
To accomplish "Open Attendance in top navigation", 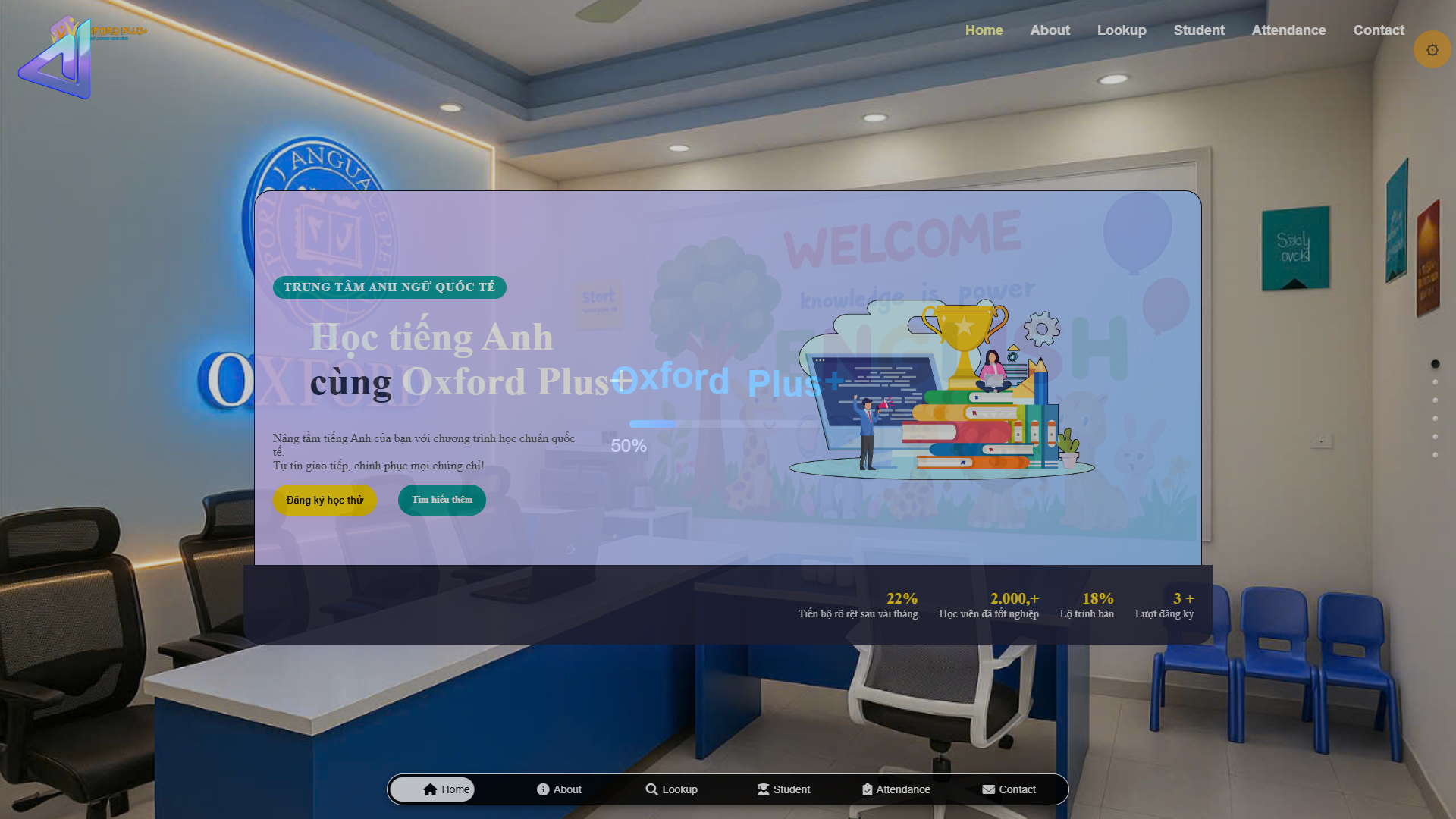I will [x=1288, y=30].
